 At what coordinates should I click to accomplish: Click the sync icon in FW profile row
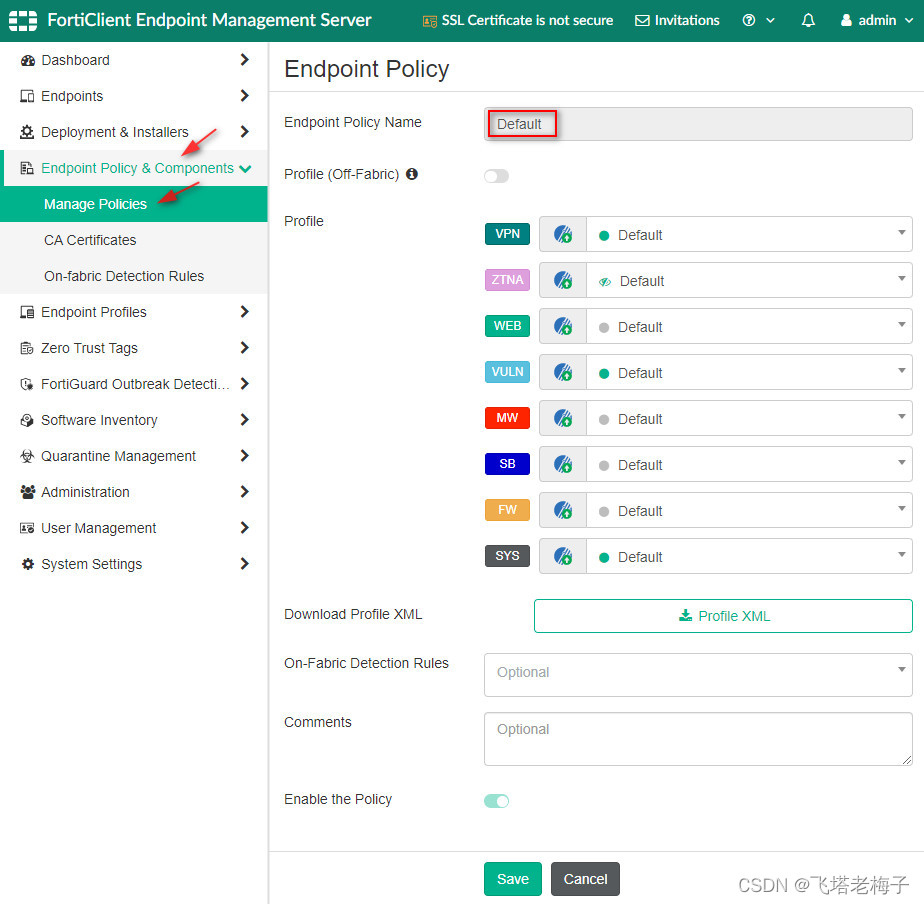563,510
